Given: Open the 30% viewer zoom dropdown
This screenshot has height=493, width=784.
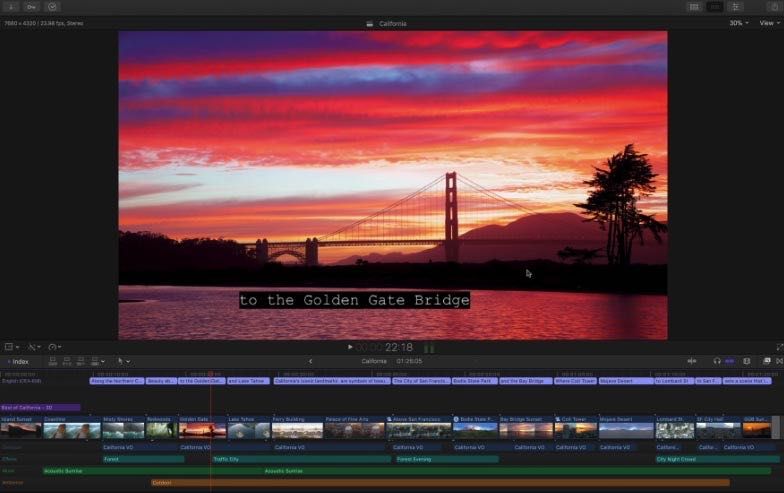Looking at the screenshot, I should pyautogui.click(x=739, y=23).
